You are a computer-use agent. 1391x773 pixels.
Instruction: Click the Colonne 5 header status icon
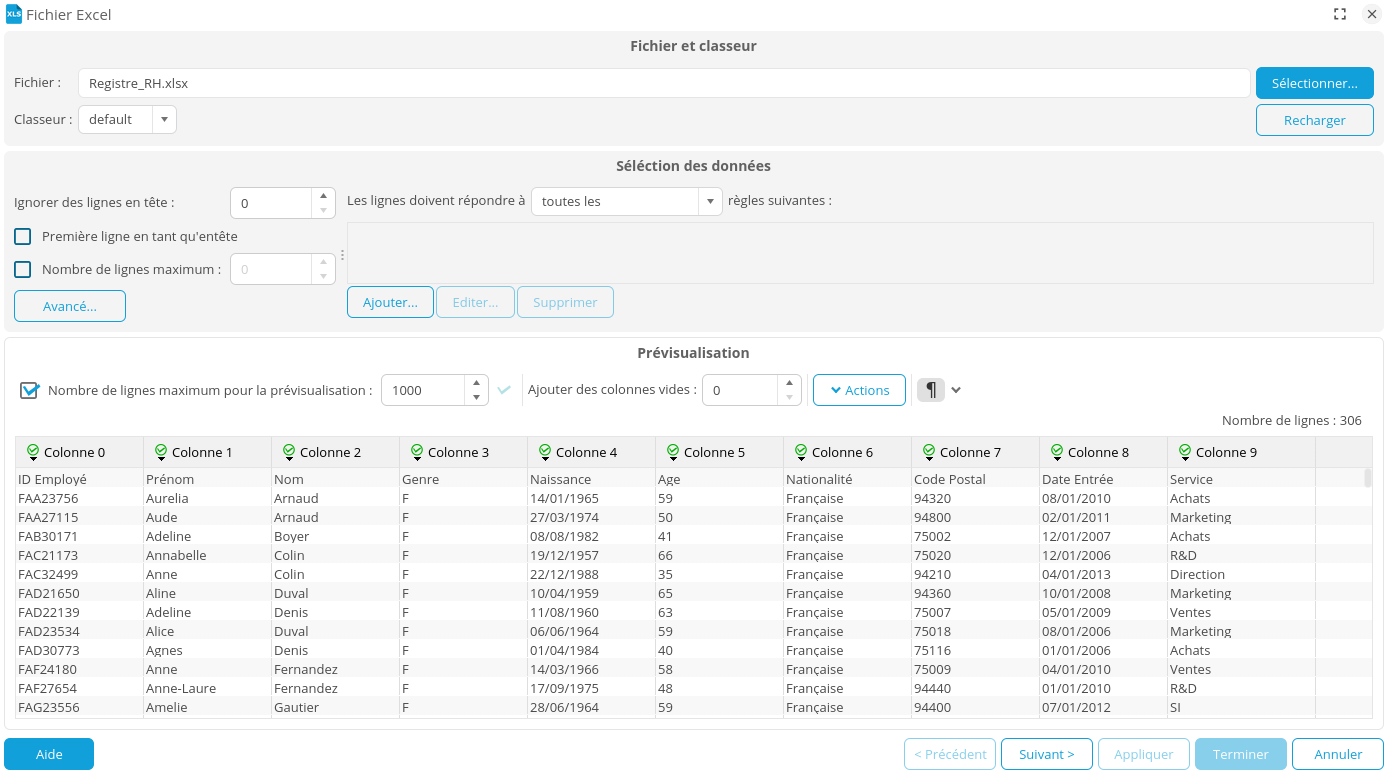tap(673, 452)
